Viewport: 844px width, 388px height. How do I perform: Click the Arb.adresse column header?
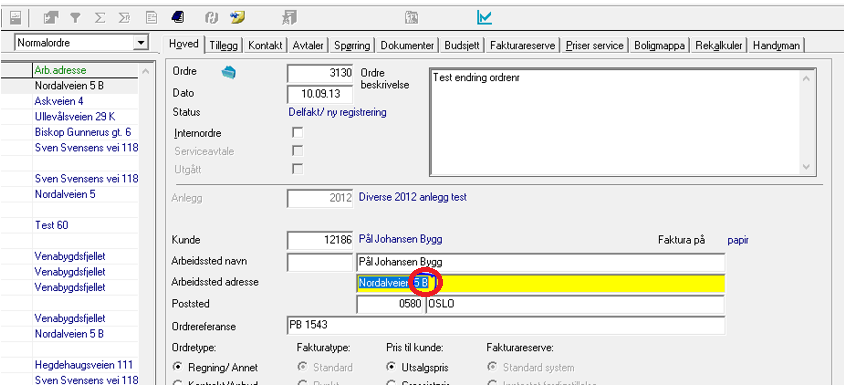click(x=60, y=70)
